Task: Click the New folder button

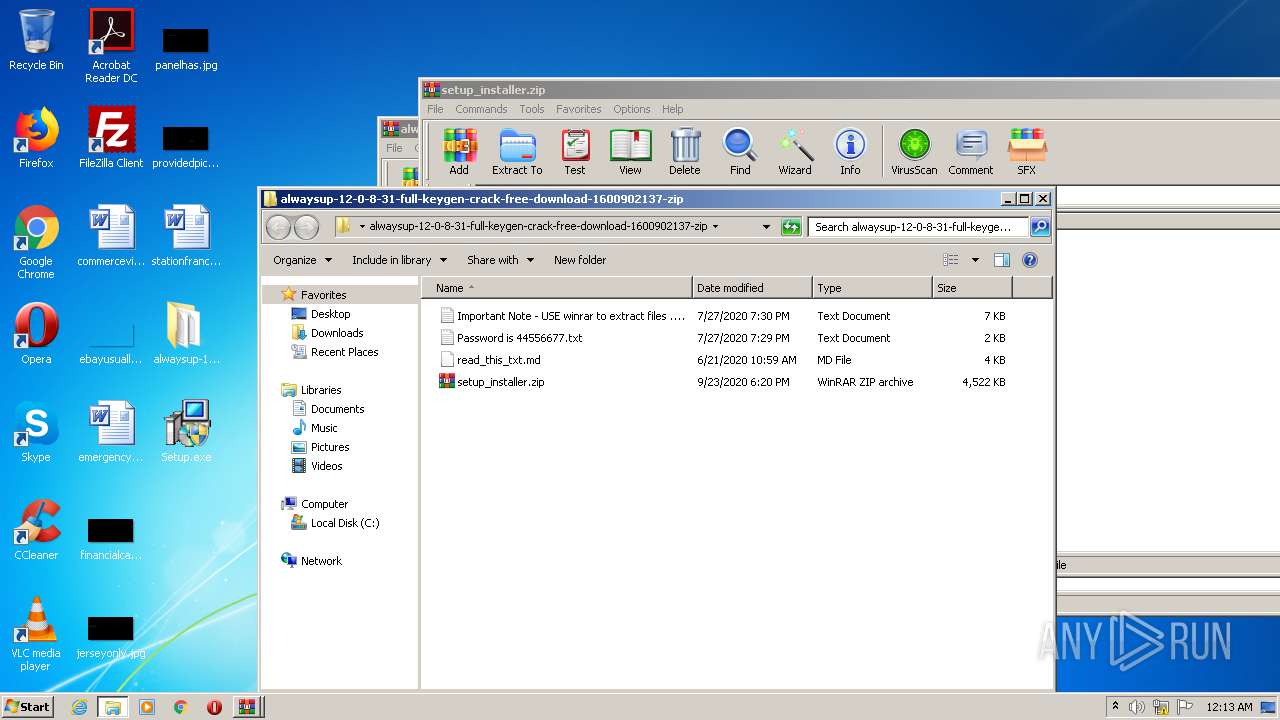Action: [x=580, y=260]
